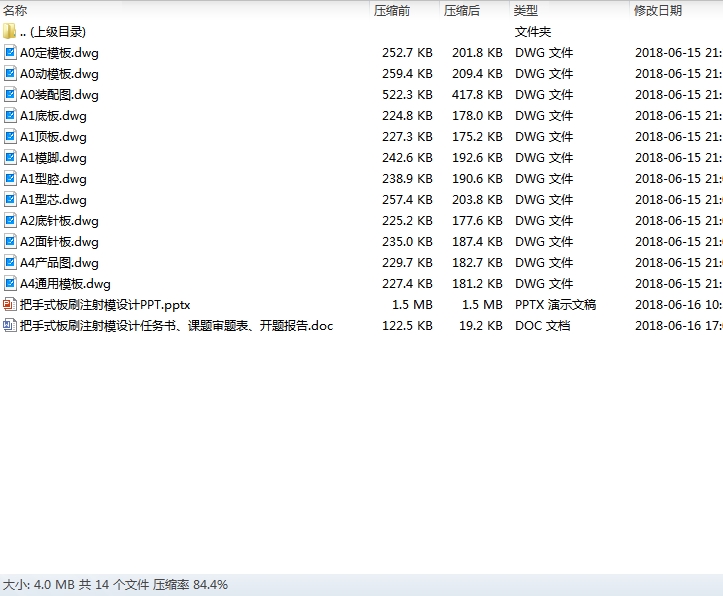
Task: Select the .. (上级目录) entry
Action: click(x=53, y=32)
